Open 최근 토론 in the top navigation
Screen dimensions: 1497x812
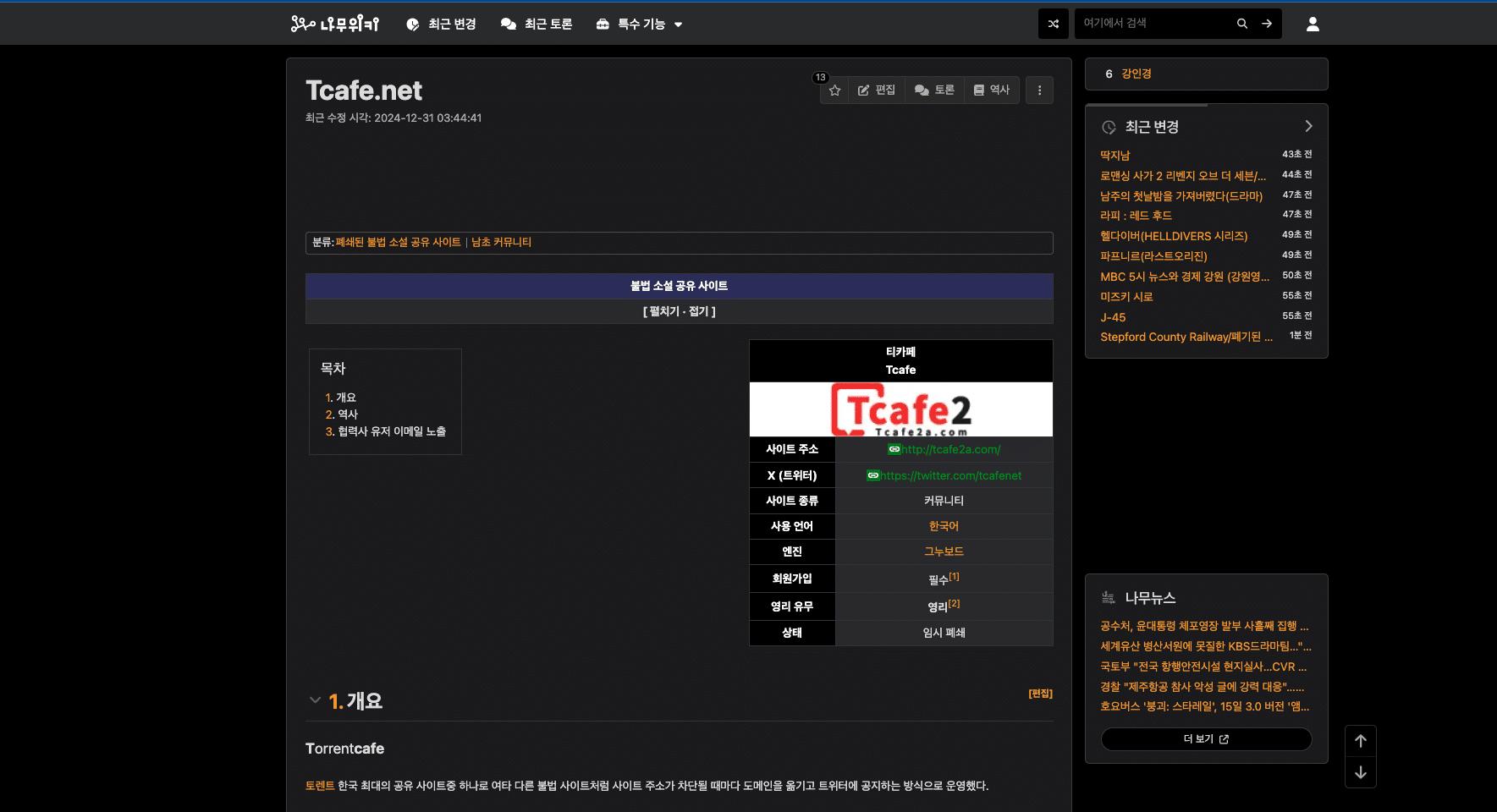pyautogui.click(x=537, y=24)
